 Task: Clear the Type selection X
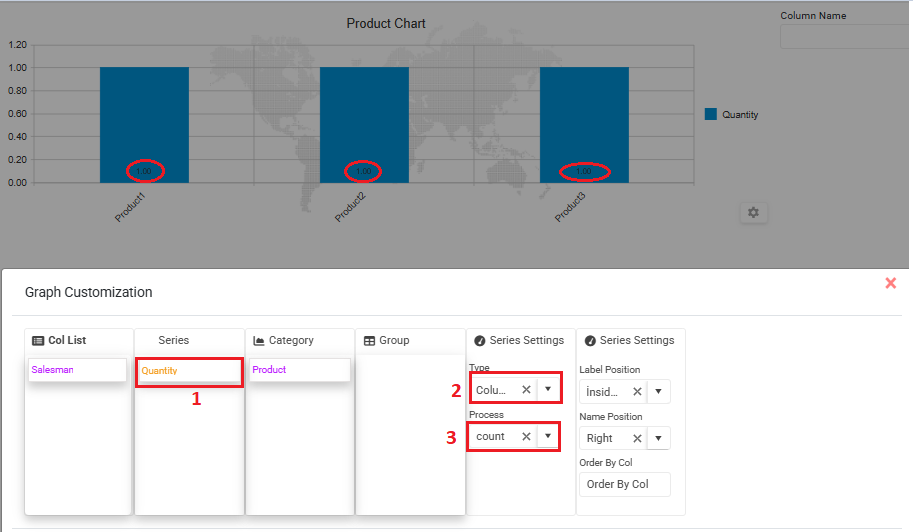pyautogui.click(x=526, y=389)
